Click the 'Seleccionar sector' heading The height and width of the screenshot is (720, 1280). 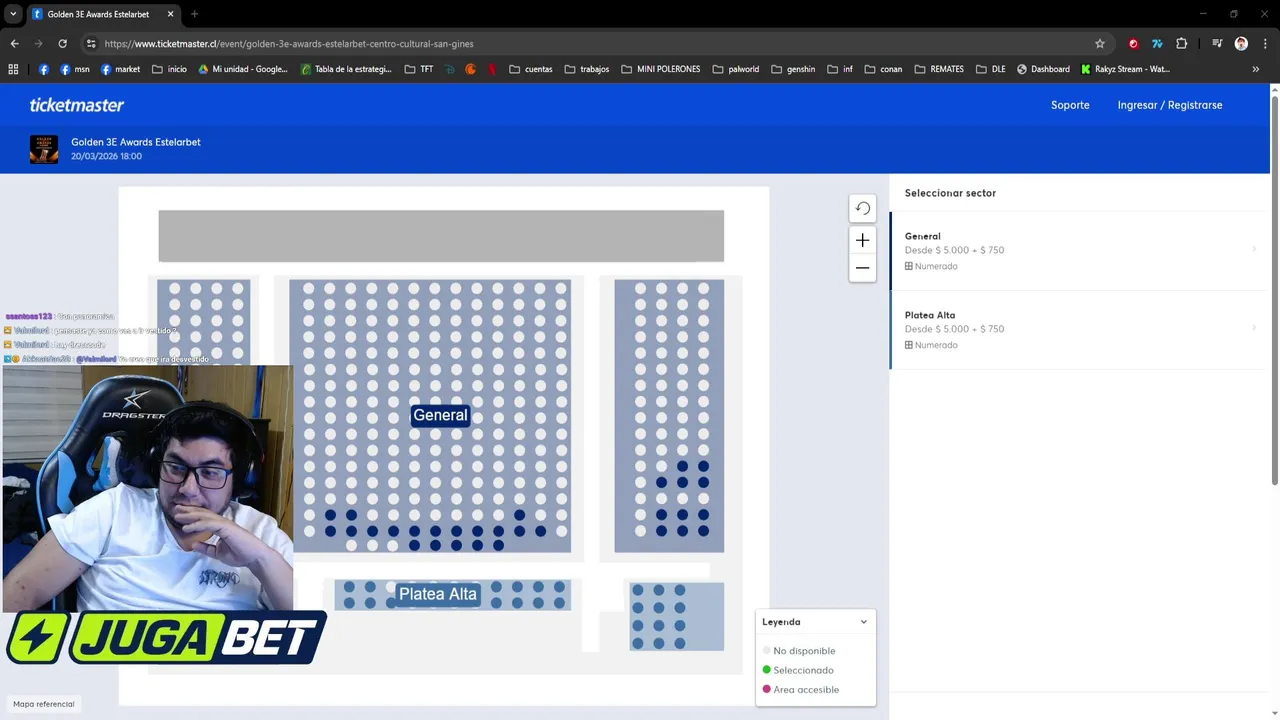pos(950,193)
